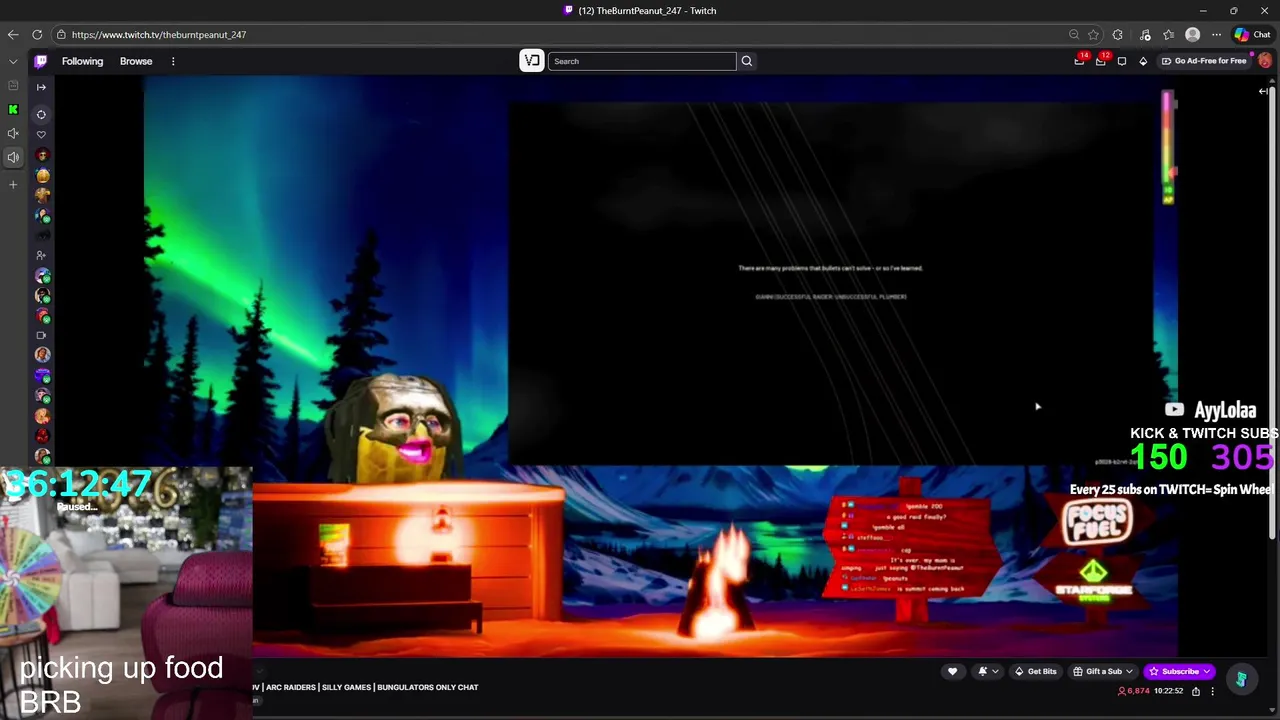This screenshot has height=720, width=1280.
Task: Open stream options three-dot menu
Action: pos(1212,691)
